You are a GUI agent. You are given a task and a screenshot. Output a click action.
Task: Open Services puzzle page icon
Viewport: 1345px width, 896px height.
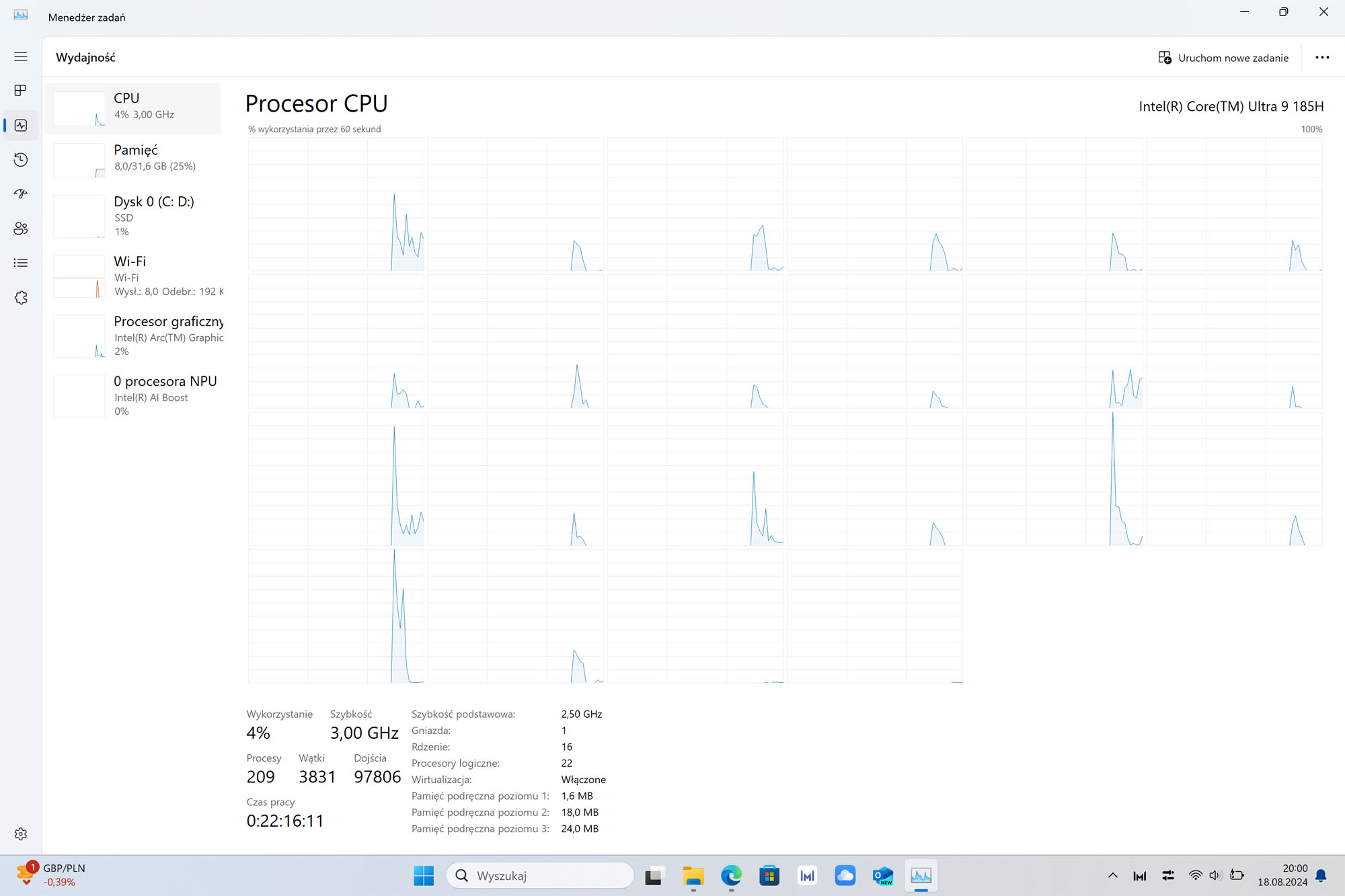21,297
